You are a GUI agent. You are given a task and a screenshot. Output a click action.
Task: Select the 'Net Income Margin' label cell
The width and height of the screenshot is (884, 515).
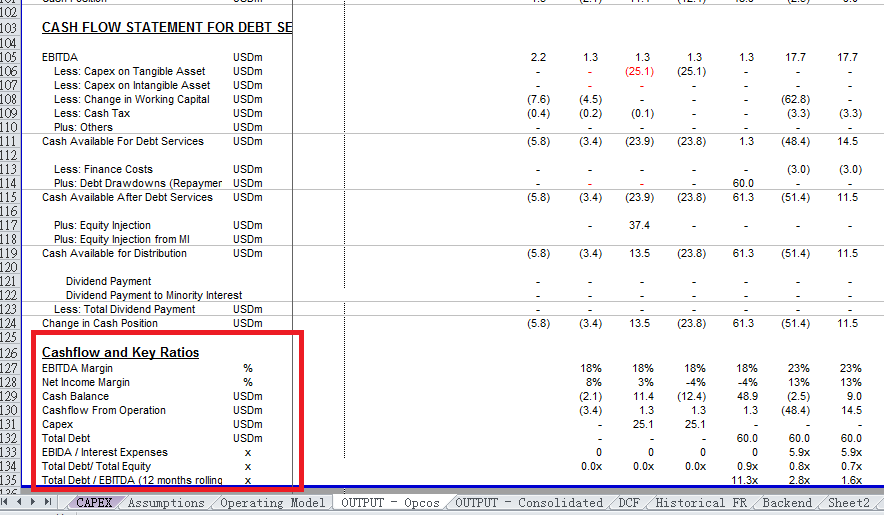point(86,382)
